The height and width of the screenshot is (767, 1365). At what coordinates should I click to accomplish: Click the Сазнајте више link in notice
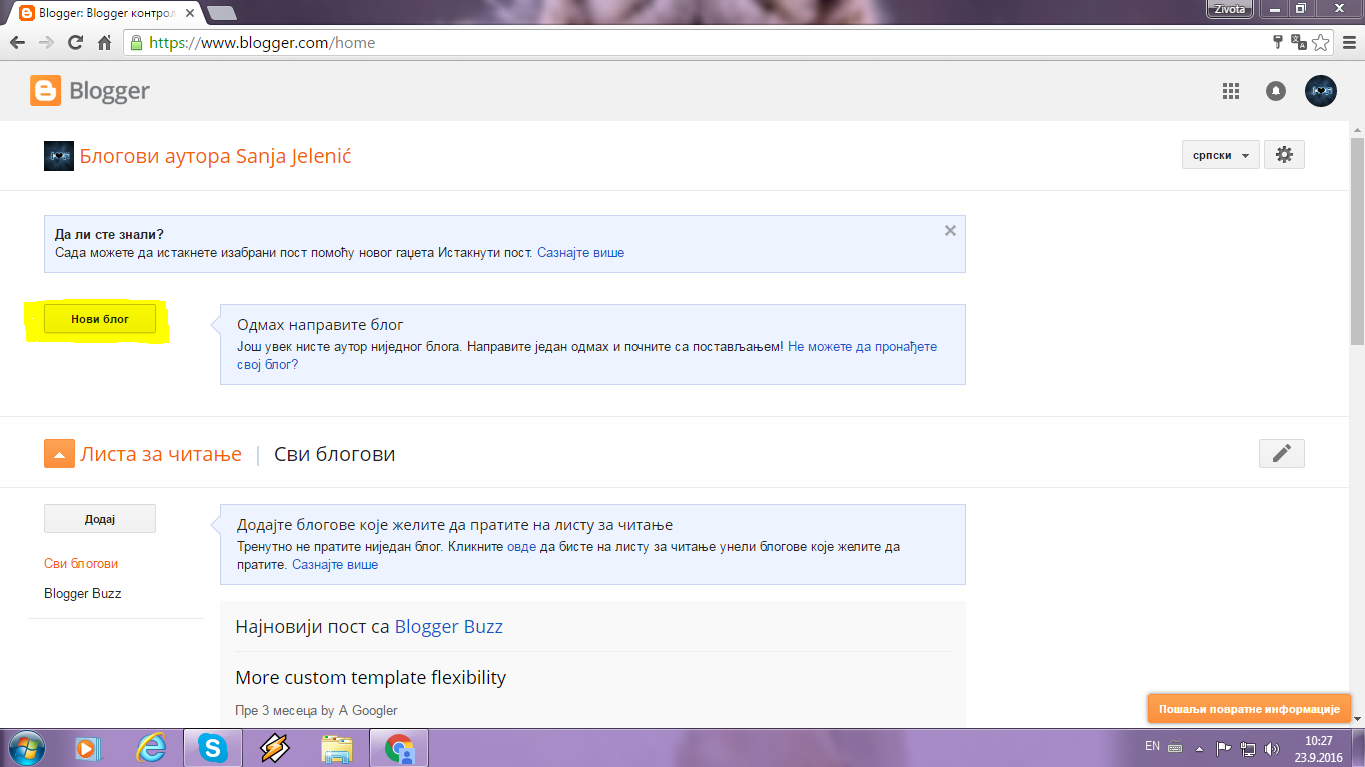coord(580,253)
